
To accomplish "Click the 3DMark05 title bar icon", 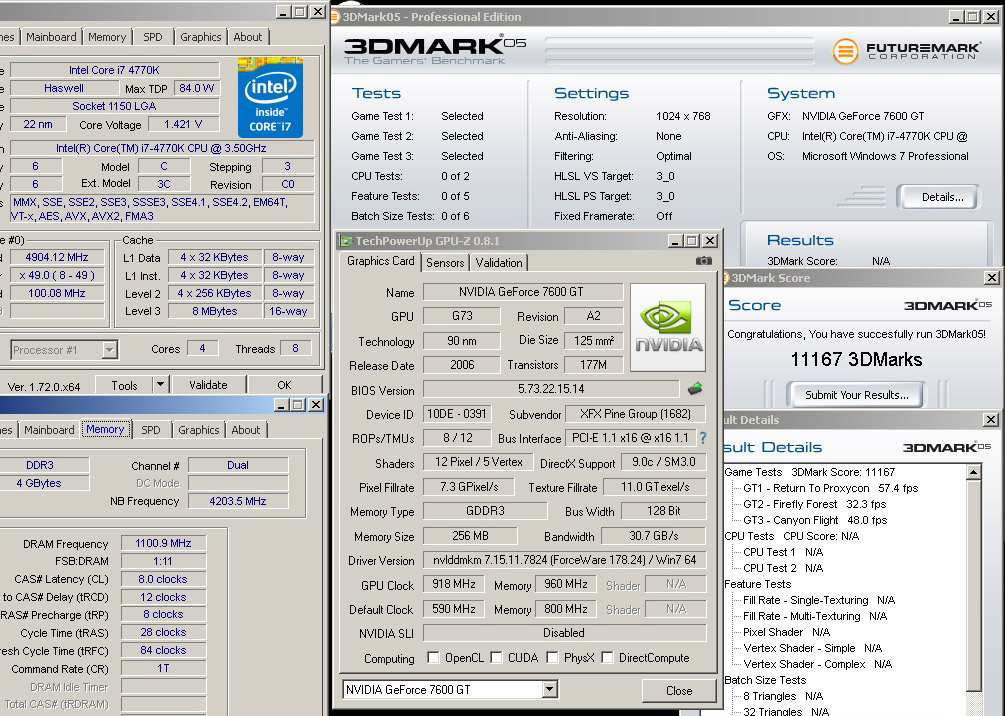I will click(336, 17).
